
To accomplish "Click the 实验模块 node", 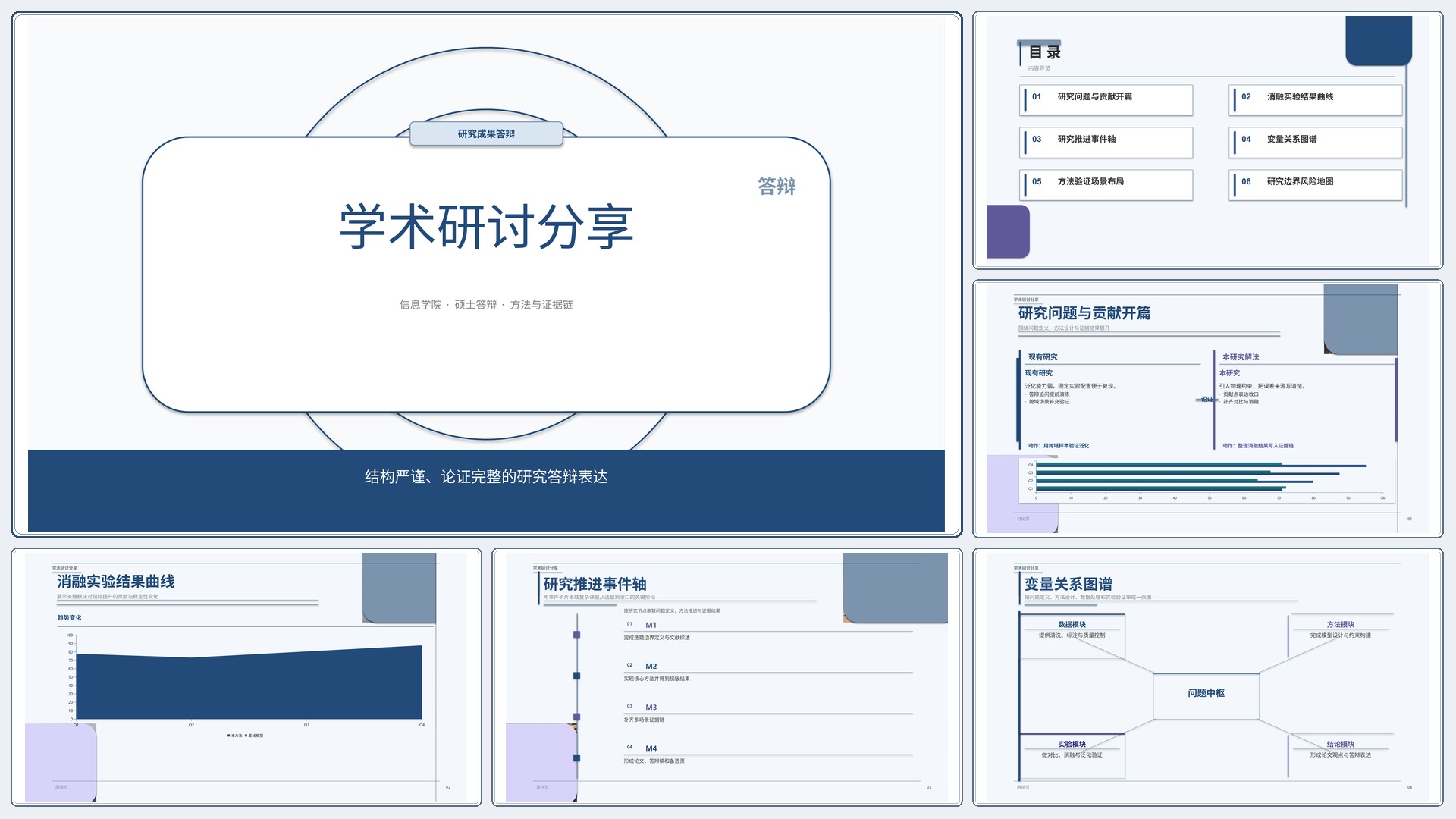I will pos(1072,755).
